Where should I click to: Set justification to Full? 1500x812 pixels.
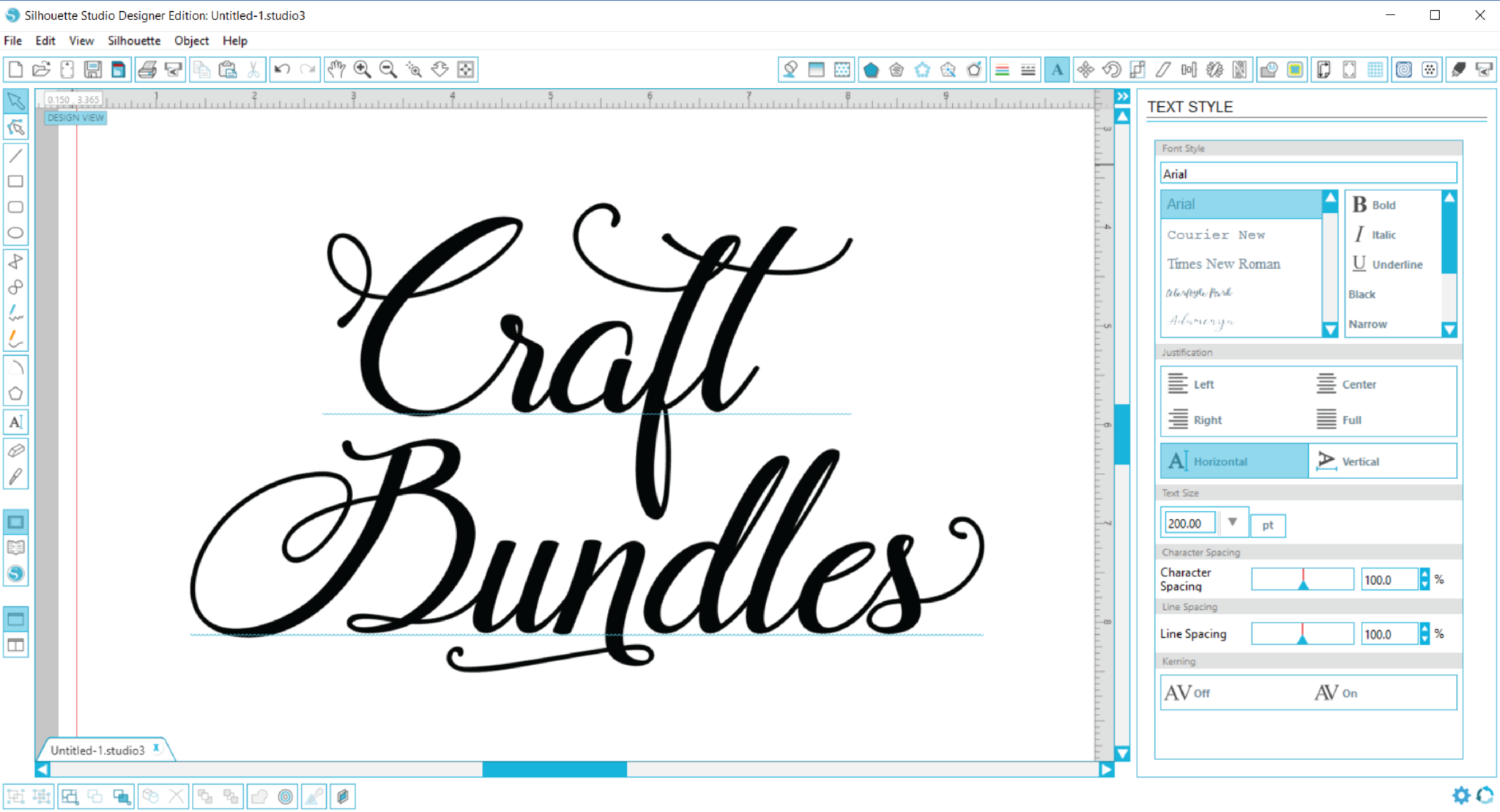click(1339, 420)
